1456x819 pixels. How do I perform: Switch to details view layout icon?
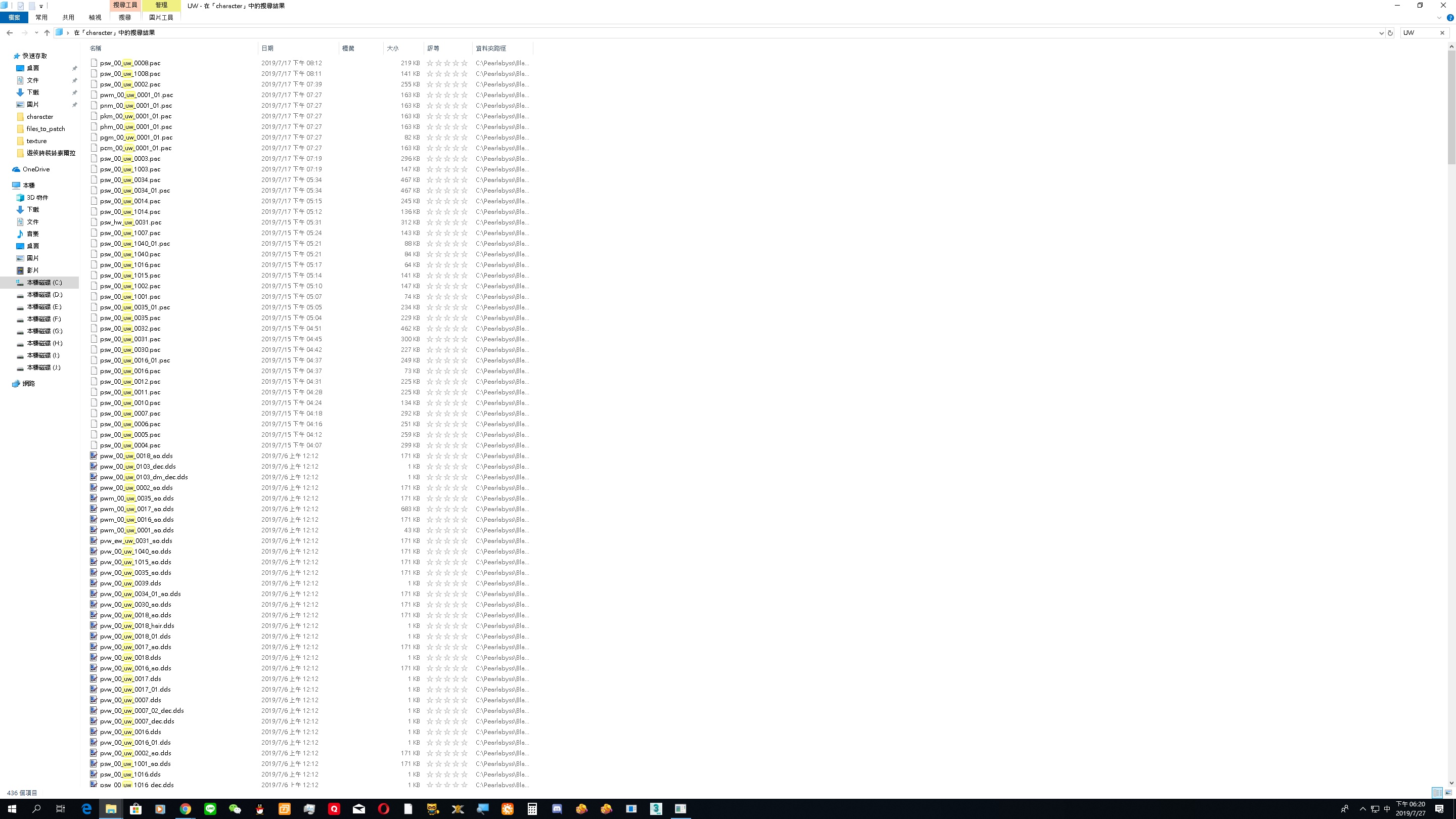click(1437, 792)
